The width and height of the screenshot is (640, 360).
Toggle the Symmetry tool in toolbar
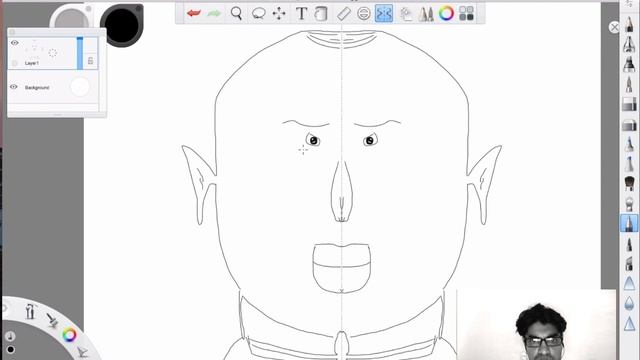384,13
